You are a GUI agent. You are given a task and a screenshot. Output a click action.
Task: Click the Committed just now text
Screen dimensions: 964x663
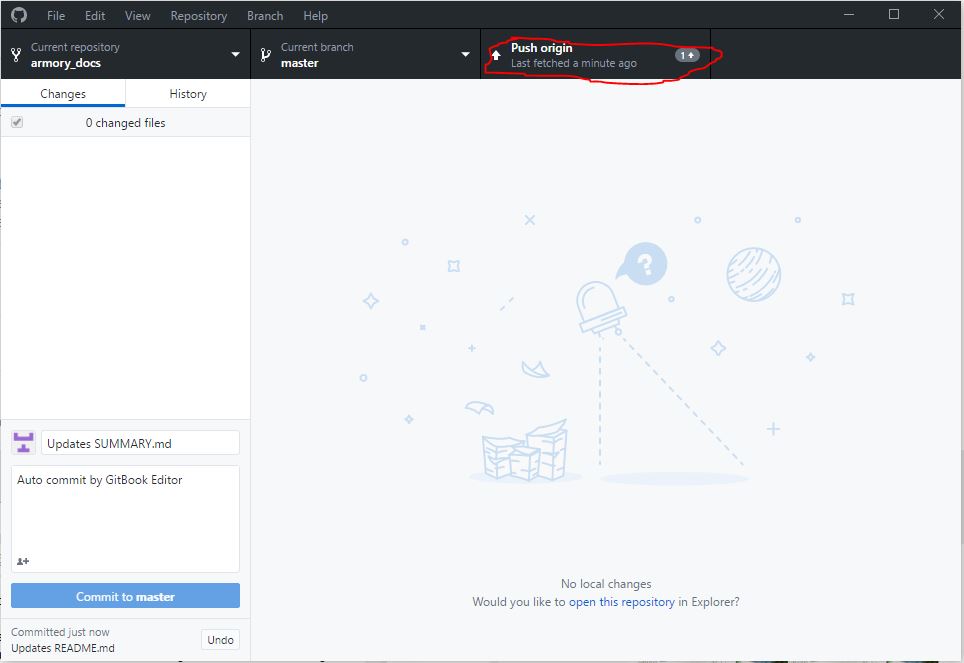coord(60,632)
